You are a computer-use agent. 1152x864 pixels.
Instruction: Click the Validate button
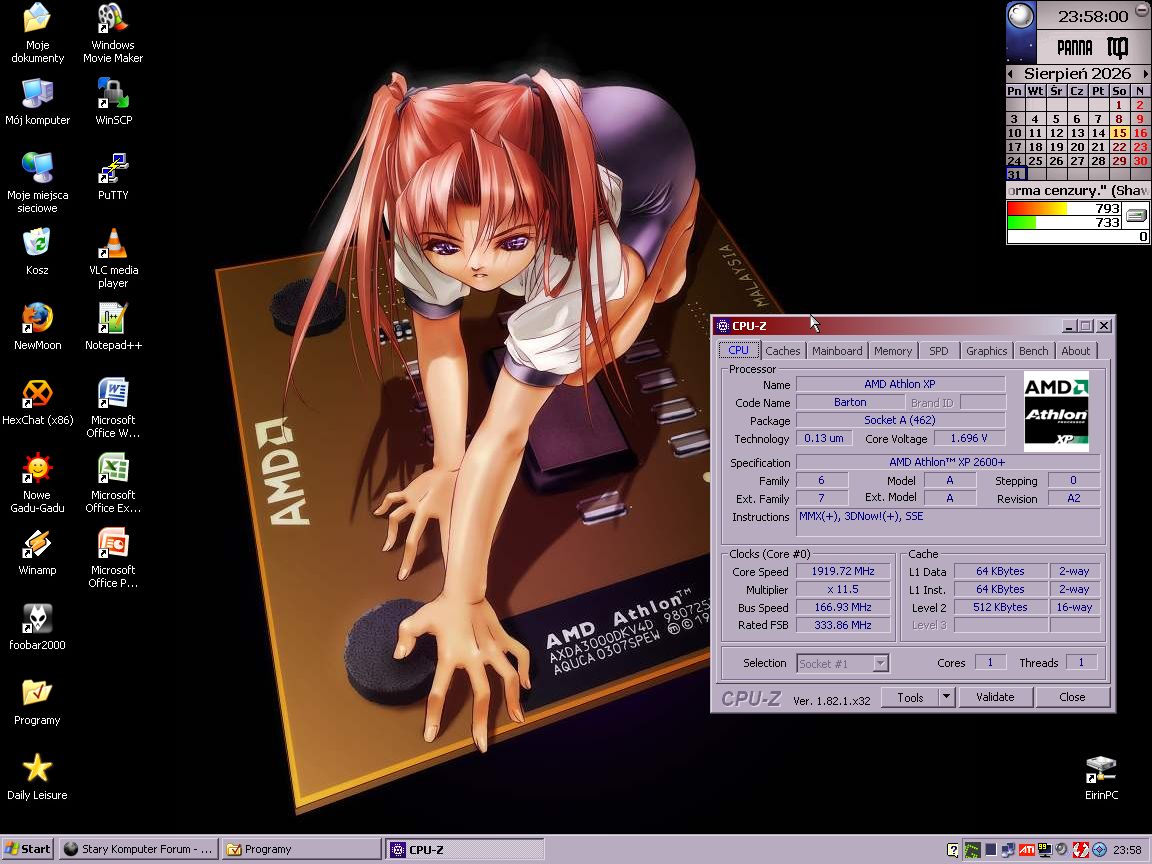click(995, 697)
